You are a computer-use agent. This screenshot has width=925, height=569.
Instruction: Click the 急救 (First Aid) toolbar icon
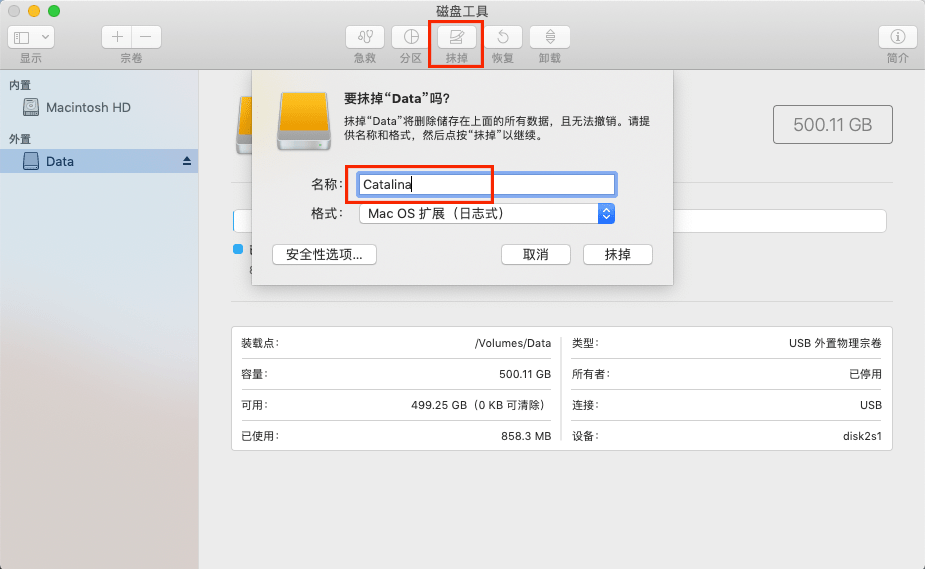click(364, 37)
